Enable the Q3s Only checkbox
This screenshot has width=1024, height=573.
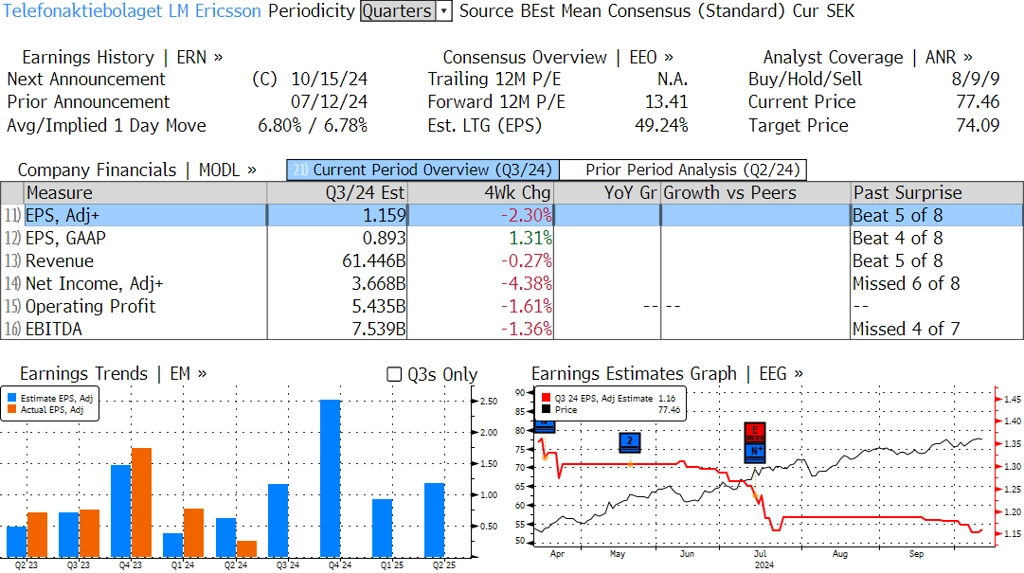coord(394,374)
